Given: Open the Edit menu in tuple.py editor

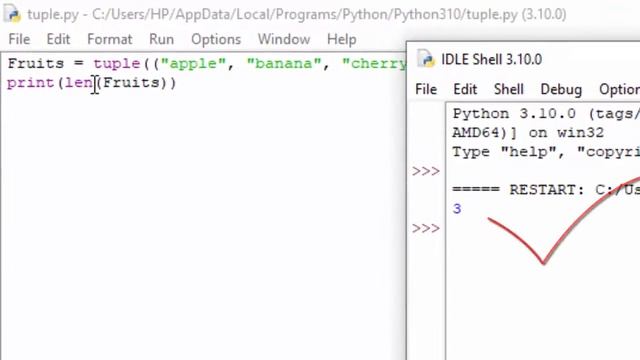Looking at the screenshot, I should pyautogui.click(x=58, y=39).
